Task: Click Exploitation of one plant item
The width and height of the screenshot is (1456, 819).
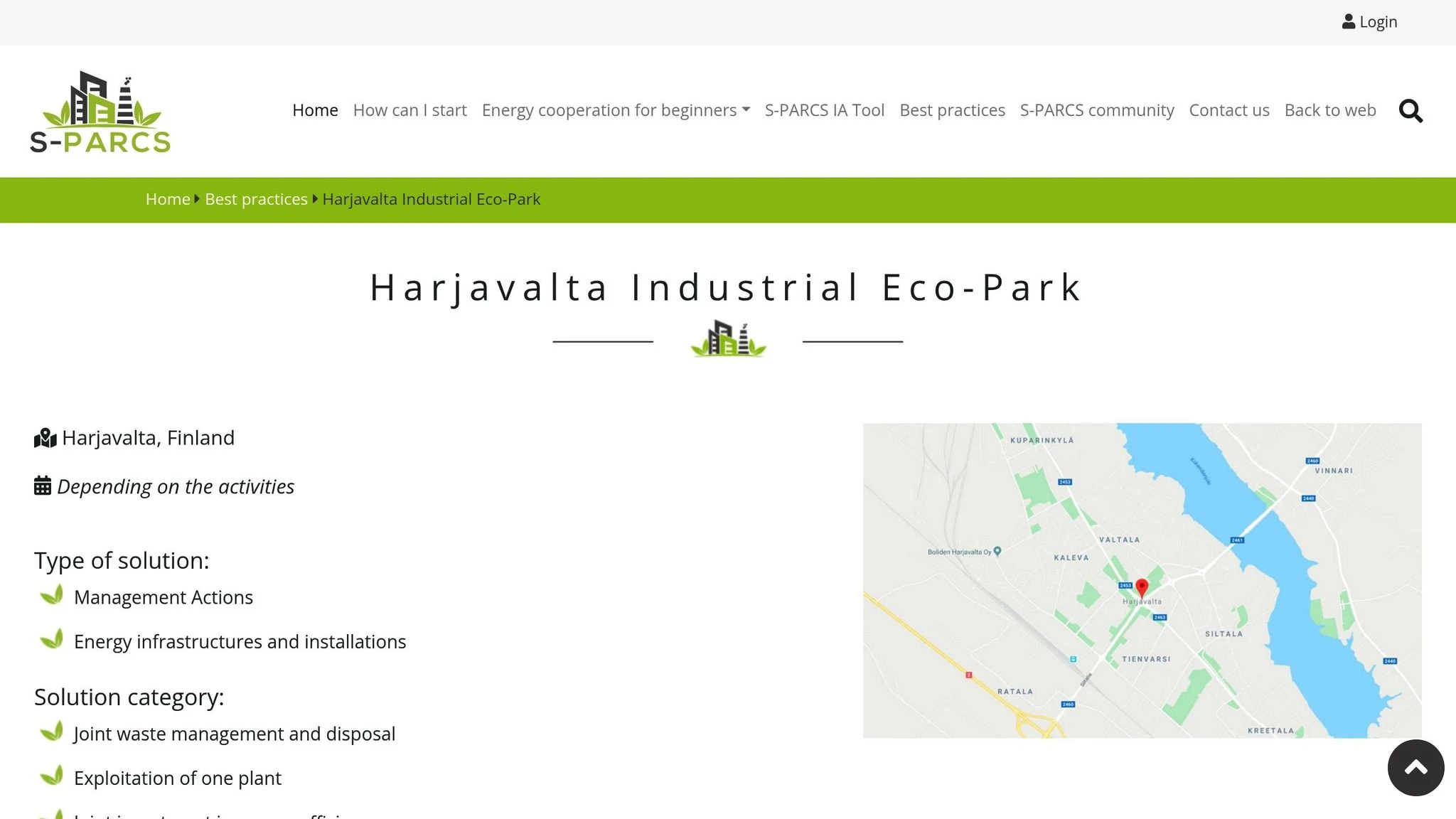Action: coord(178,778)
